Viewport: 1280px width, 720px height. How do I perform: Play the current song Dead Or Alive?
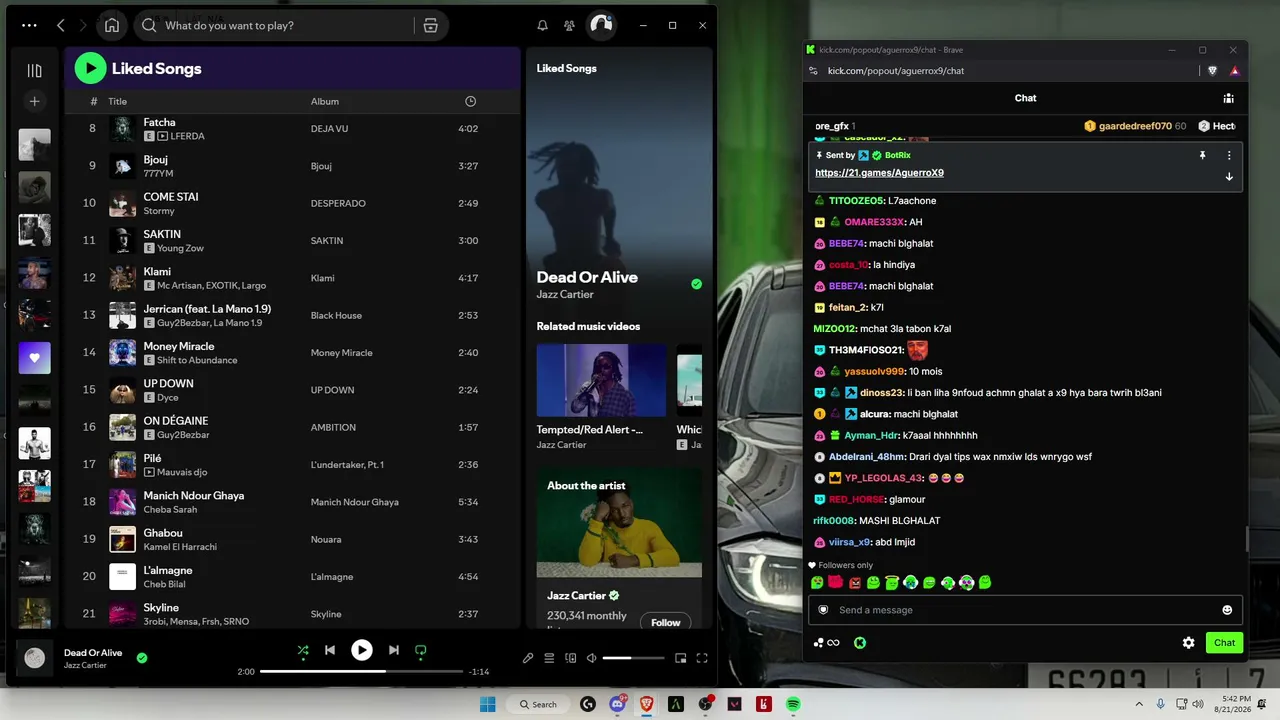(362, 650)
